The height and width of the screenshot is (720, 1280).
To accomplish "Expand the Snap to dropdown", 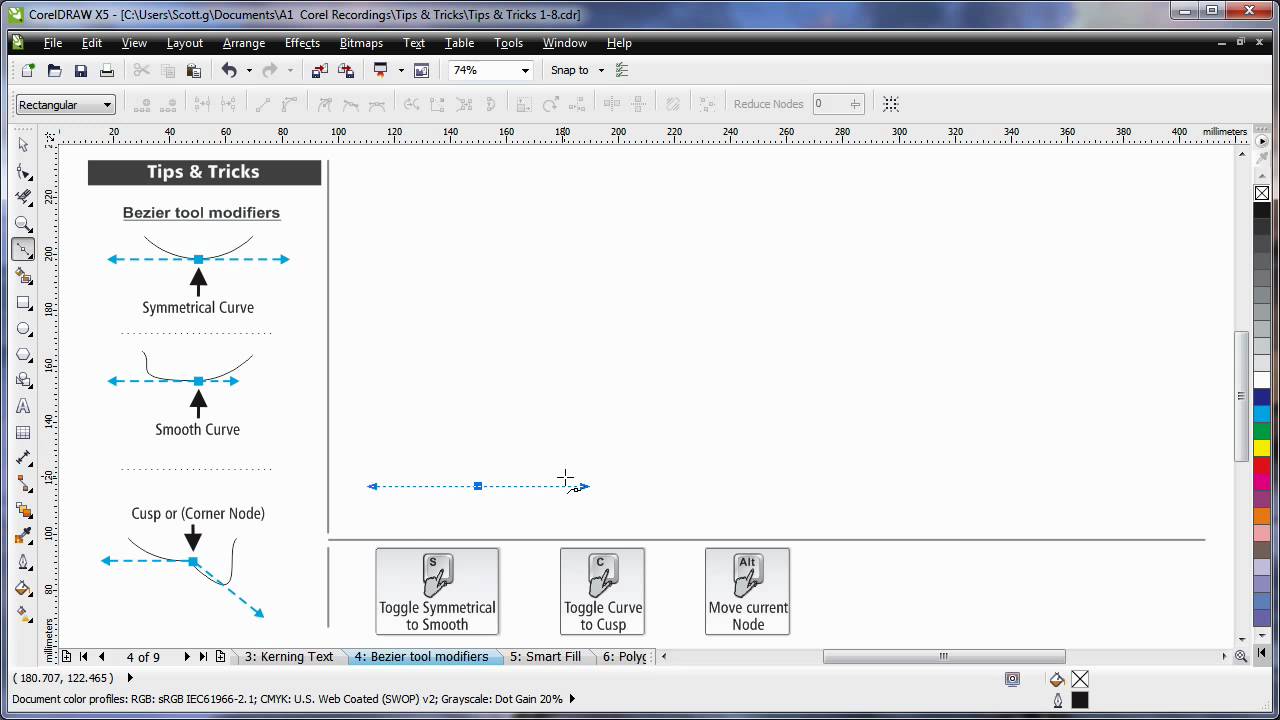I will (x=601, y=70).
